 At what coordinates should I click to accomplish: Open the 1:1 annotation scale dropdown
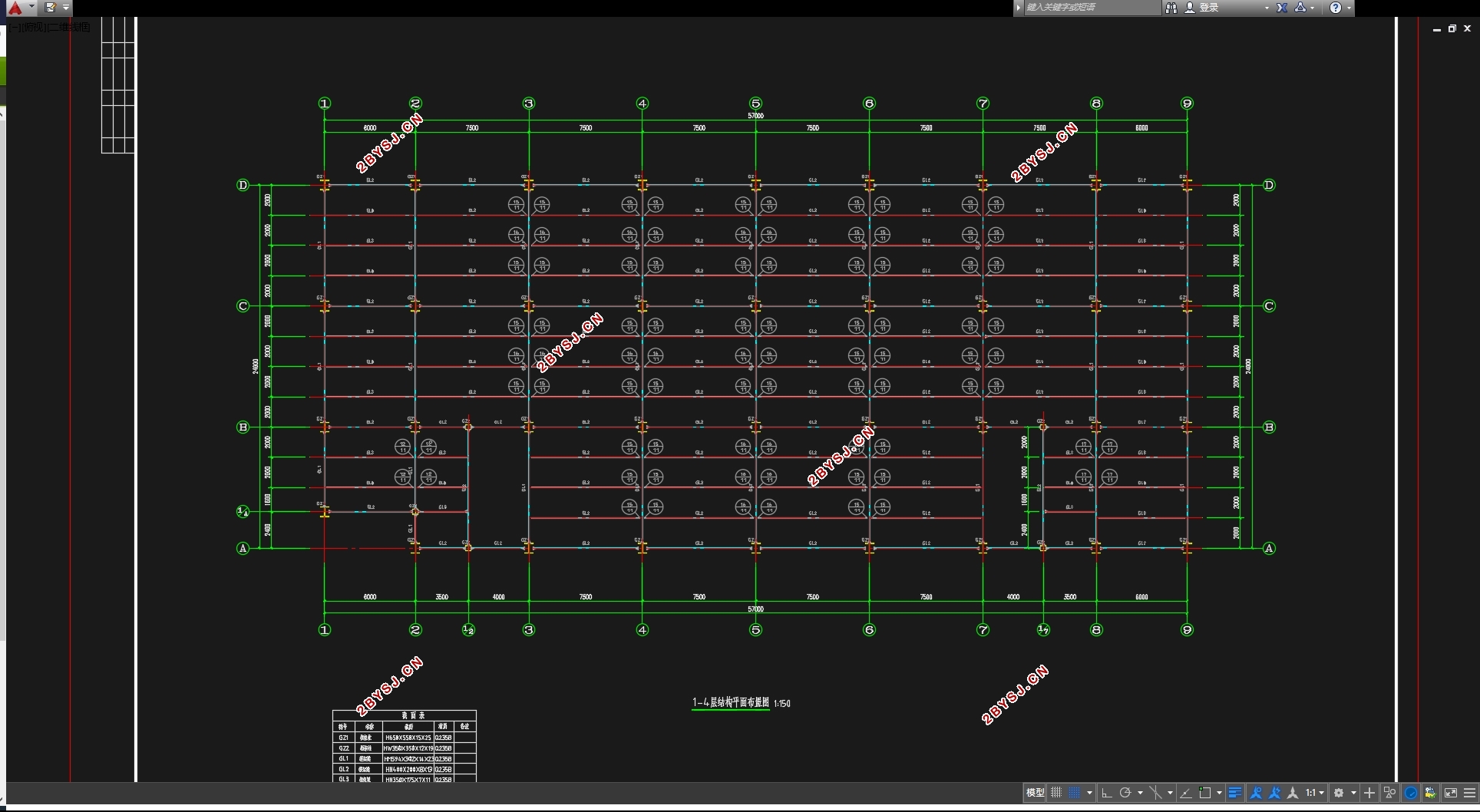click(1315, 793)
